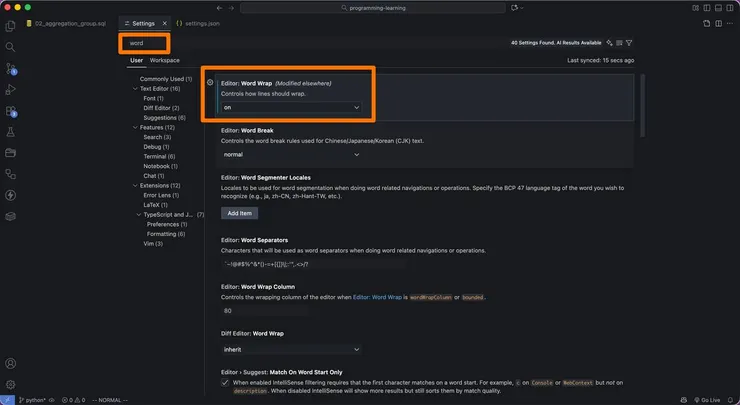Open the Search view in activity bar

click(10, 47)
